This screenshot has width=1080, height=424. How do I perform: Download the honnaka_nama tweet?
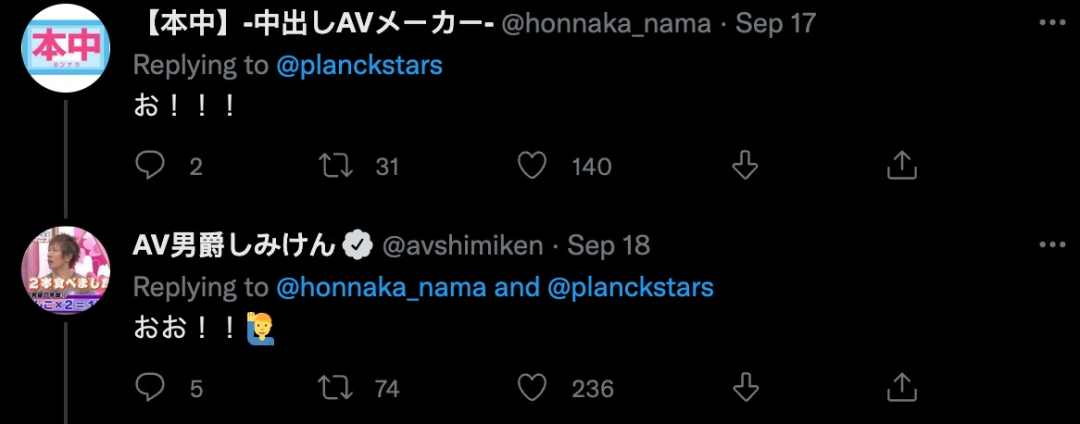coord(745,166)
